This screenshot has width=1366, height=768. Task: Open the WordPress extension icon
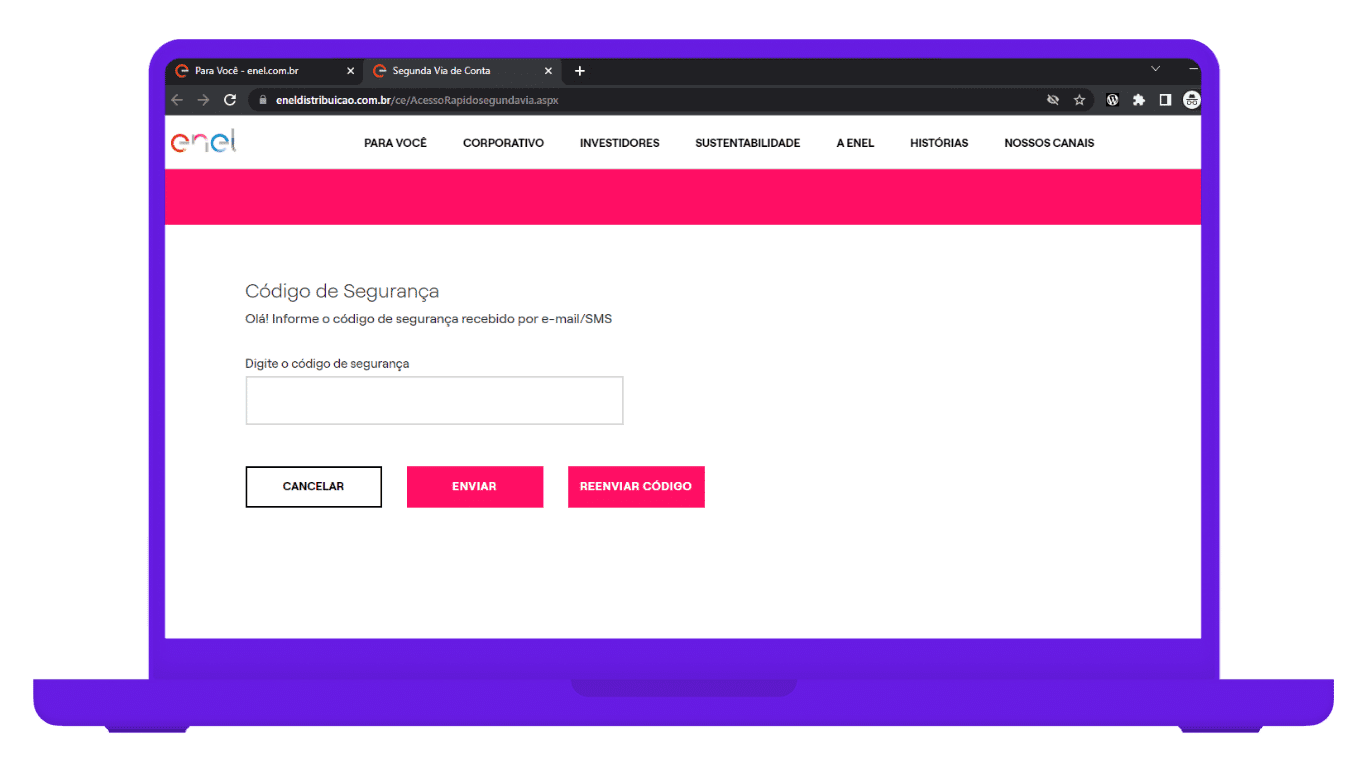point(1112,100)
